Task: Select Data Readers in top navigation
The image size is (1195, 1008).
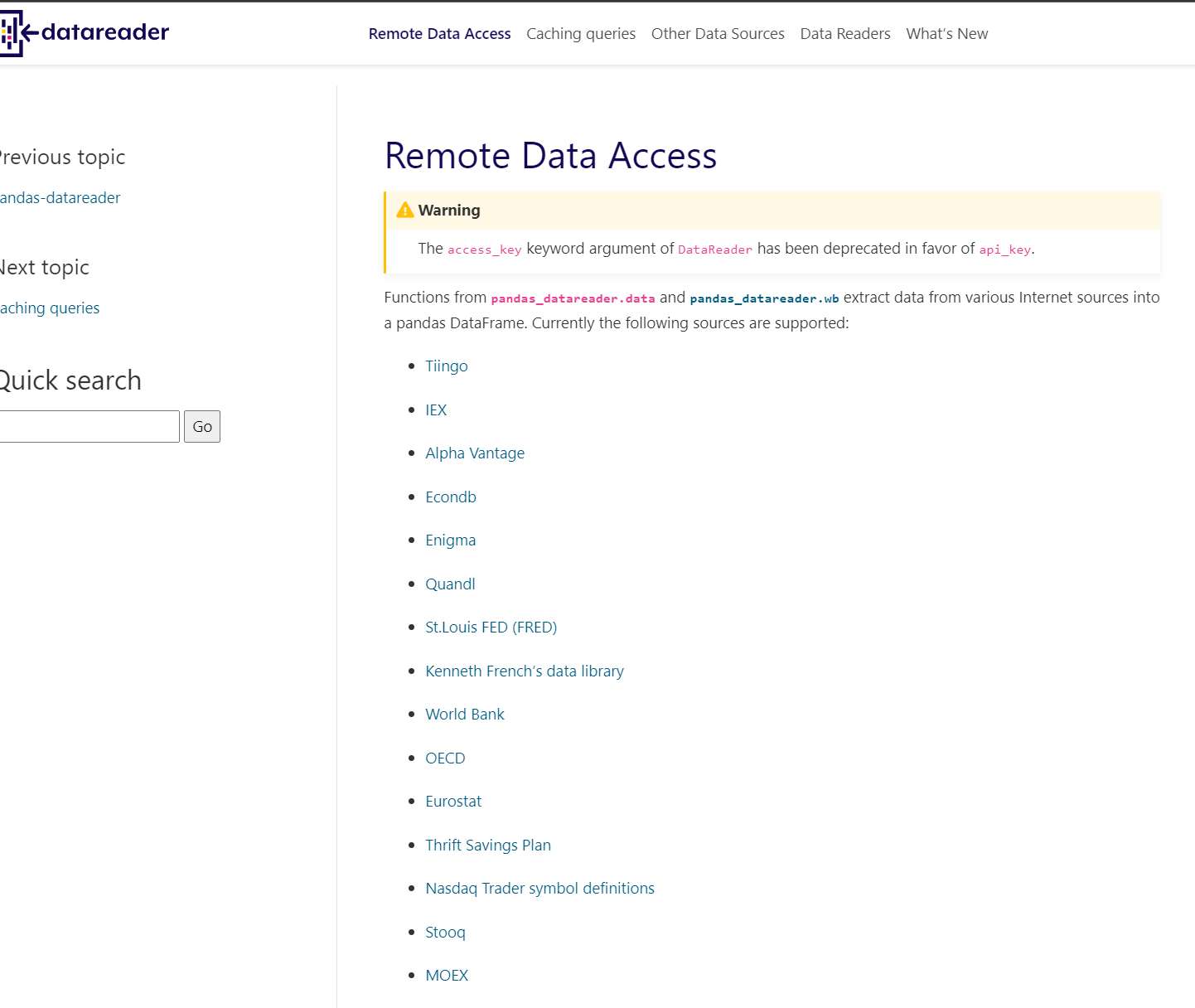Action: 845,34
